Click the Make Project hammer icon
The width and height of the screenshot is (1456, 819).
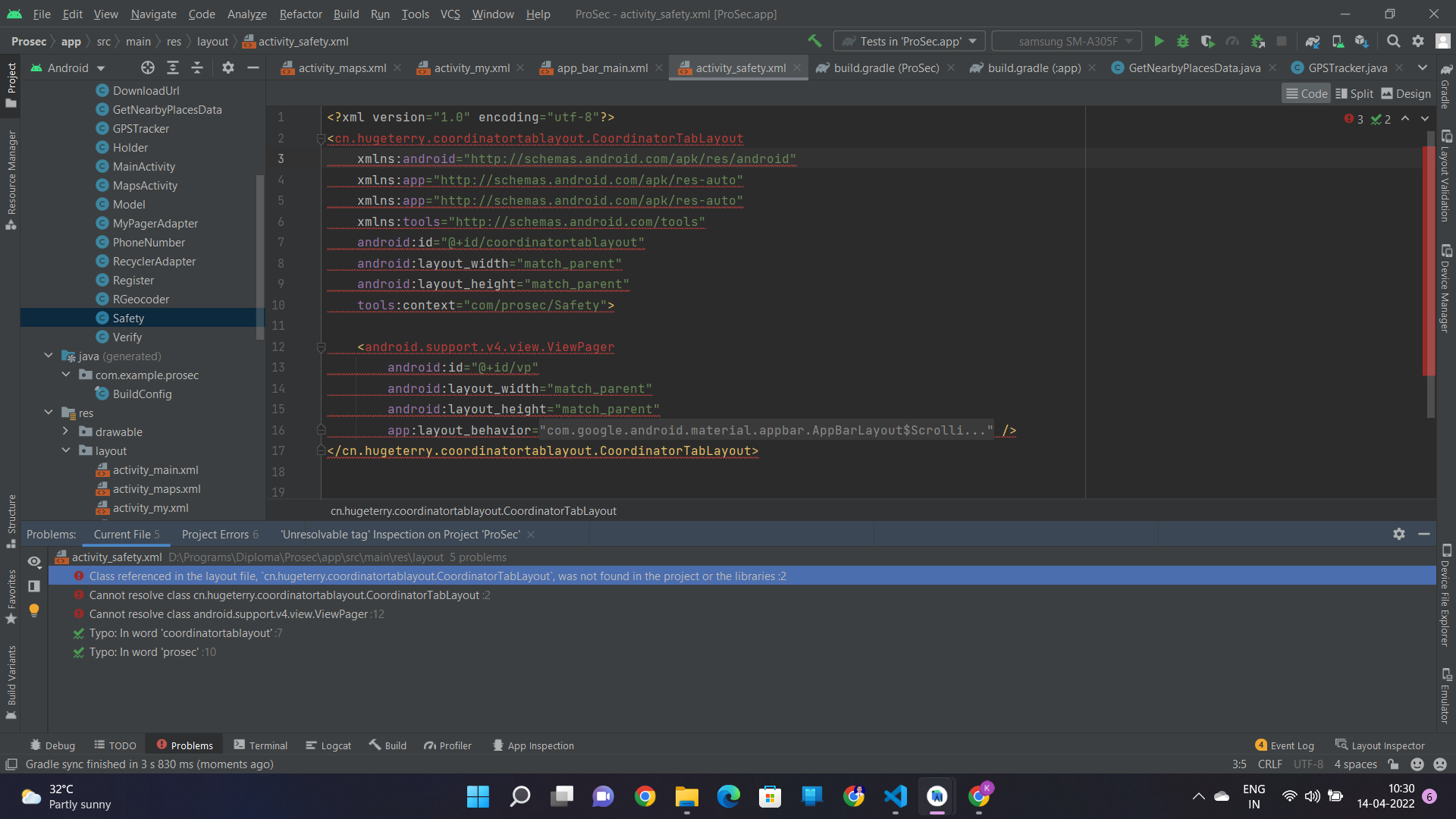point(814,41)
